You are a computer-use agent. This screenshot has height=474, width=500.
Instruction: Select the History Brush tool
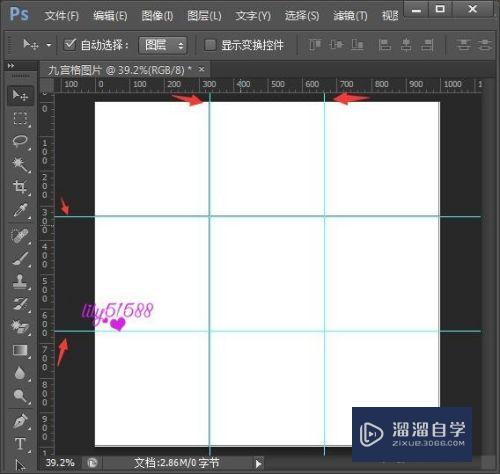point(20,304)
